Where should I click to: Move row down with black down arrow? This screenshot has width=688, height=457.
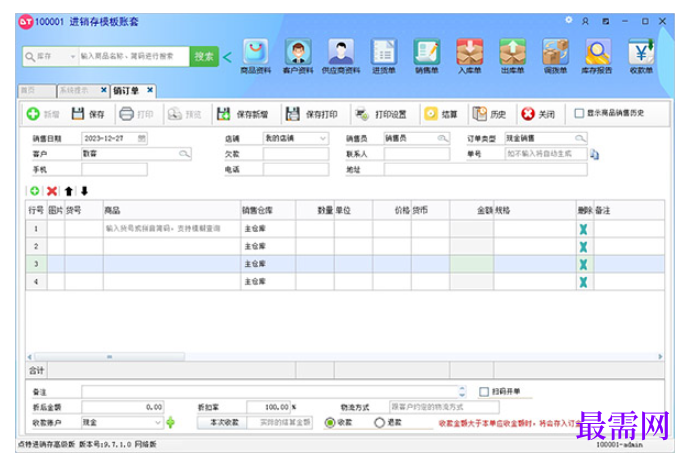click(x=84, y=191)
